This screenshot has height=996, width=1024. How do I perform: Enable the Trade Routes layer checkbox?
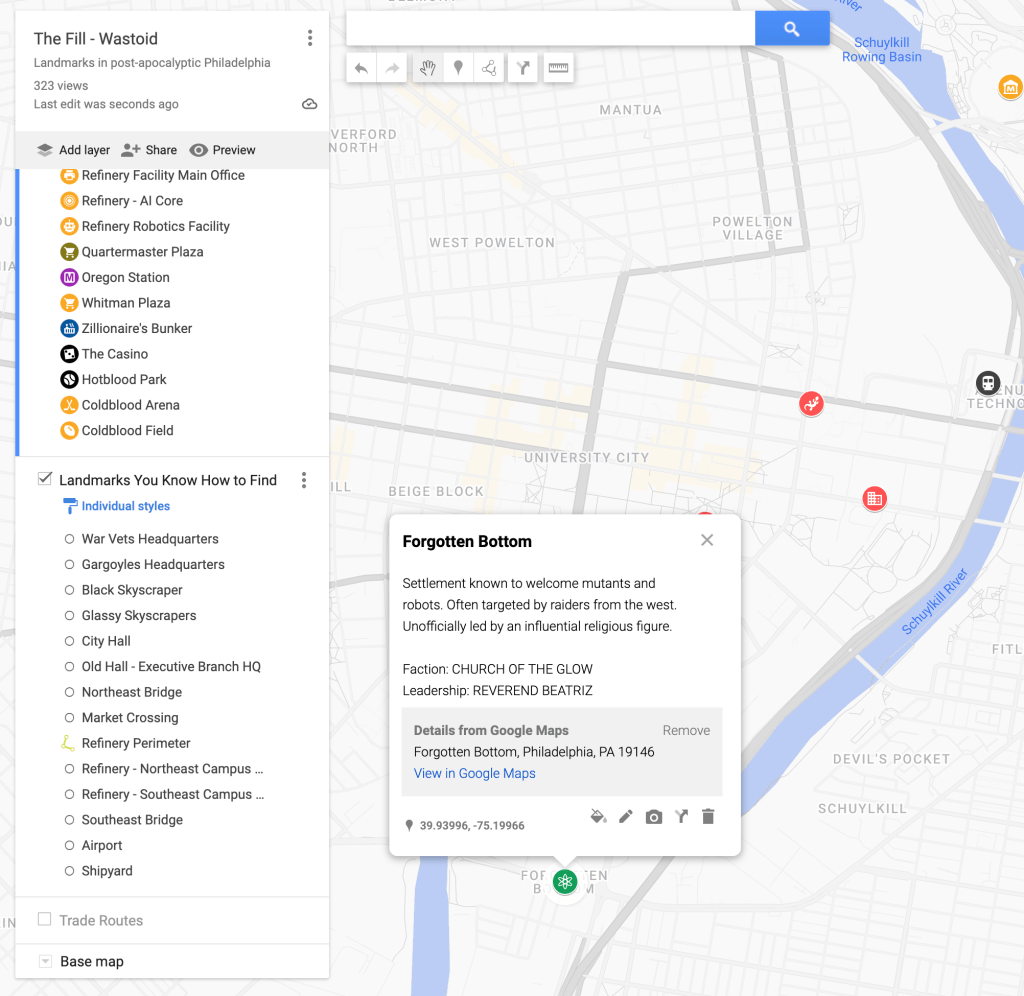[x=44, y=919]
